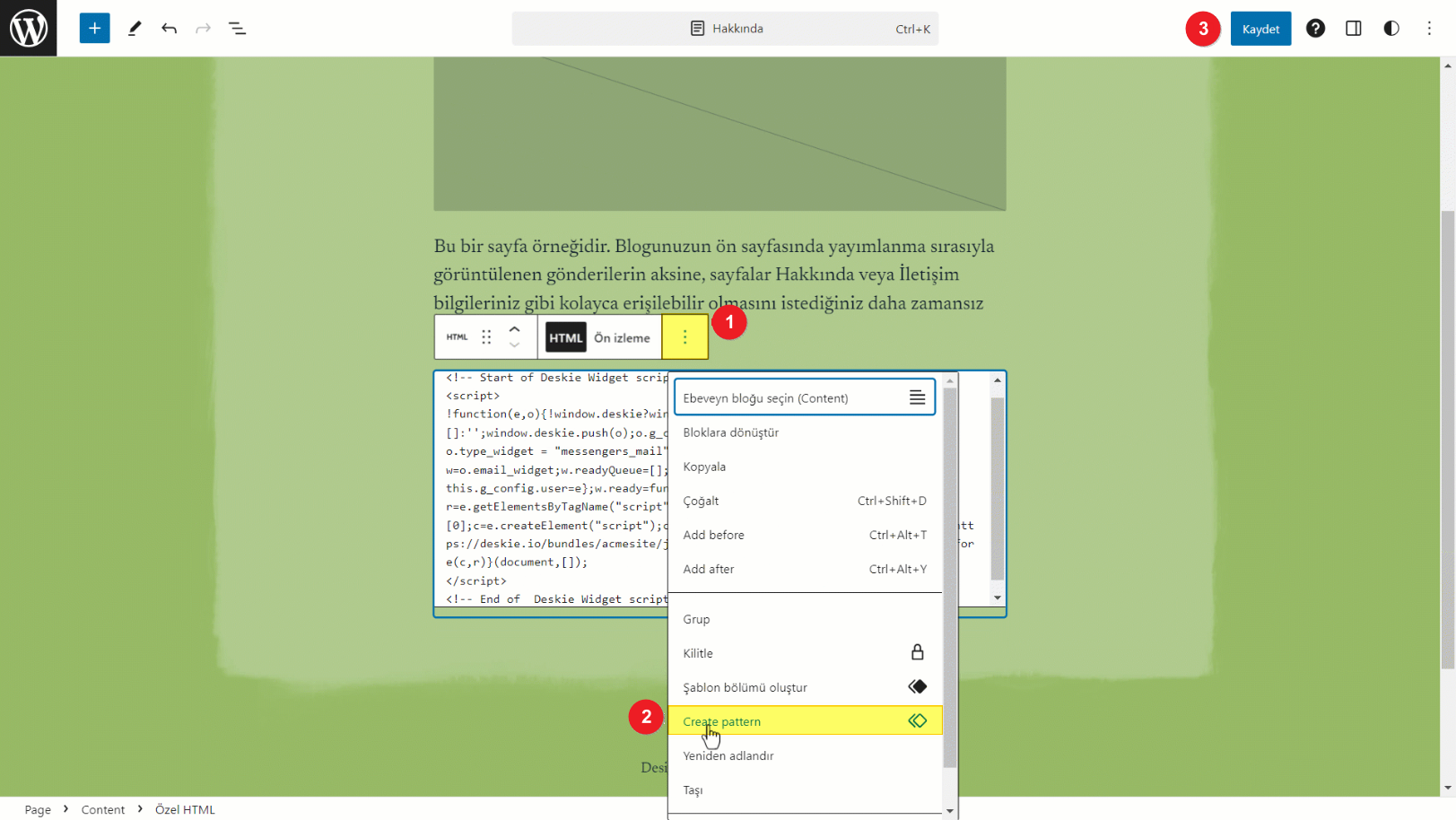This screenshot has height=820, width=1456.
Task: Open the Styles half-circle icon
Action: point(1391,29)
